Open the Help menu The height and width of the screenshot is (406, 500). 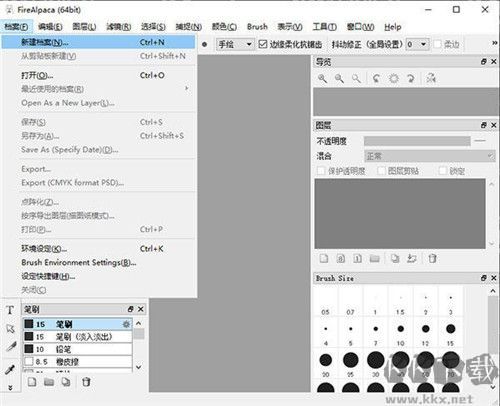(x=392, y=27)
